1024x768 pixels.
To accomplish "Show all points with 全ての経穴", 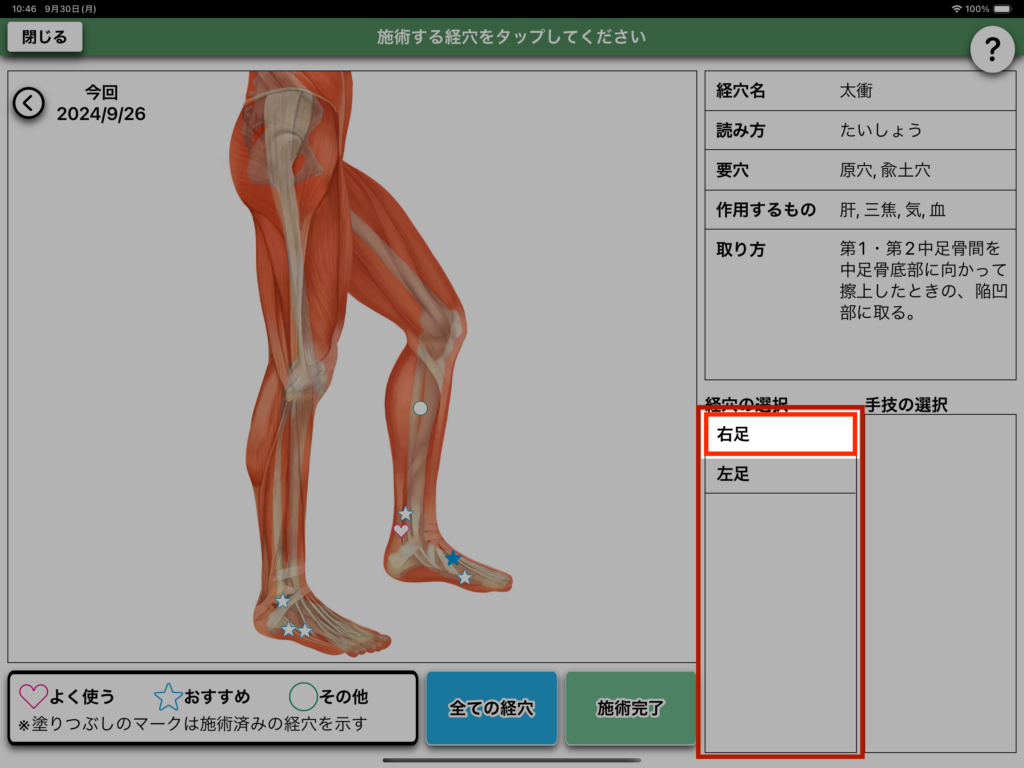I will click(x=491, y=708).
